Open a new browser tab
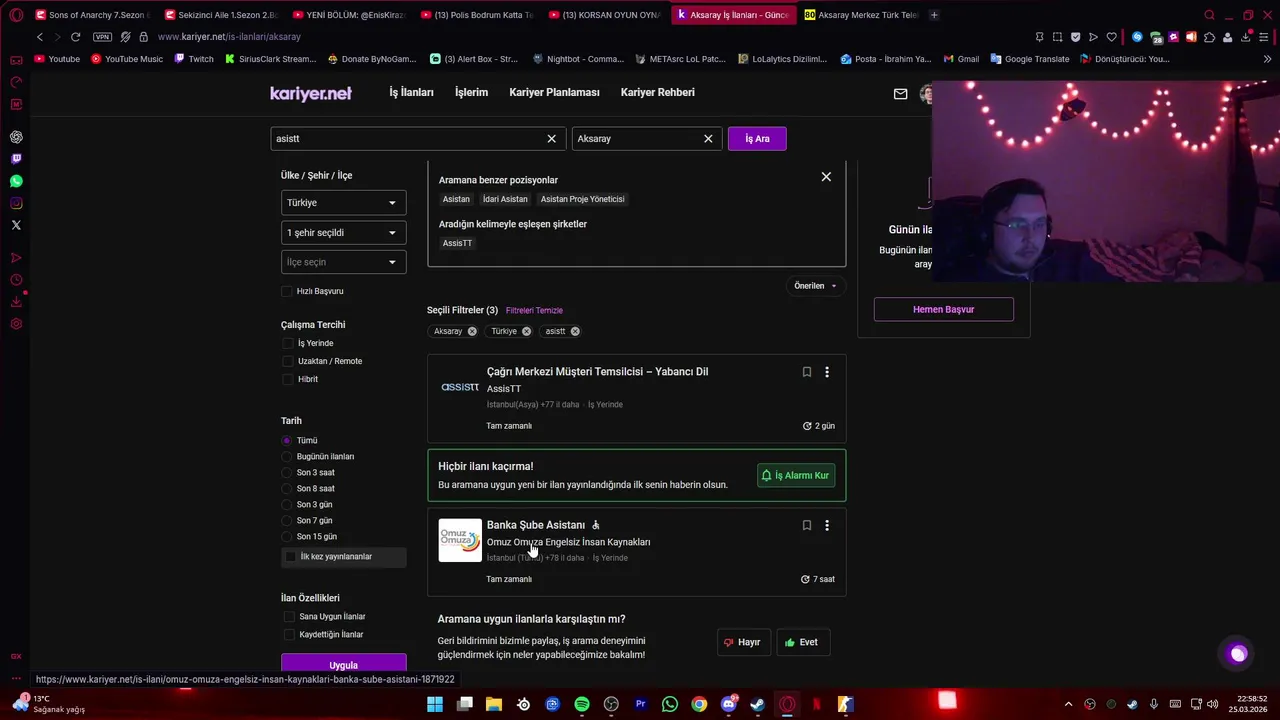This screenshot has width=1280, height=720. pos(934,15)
